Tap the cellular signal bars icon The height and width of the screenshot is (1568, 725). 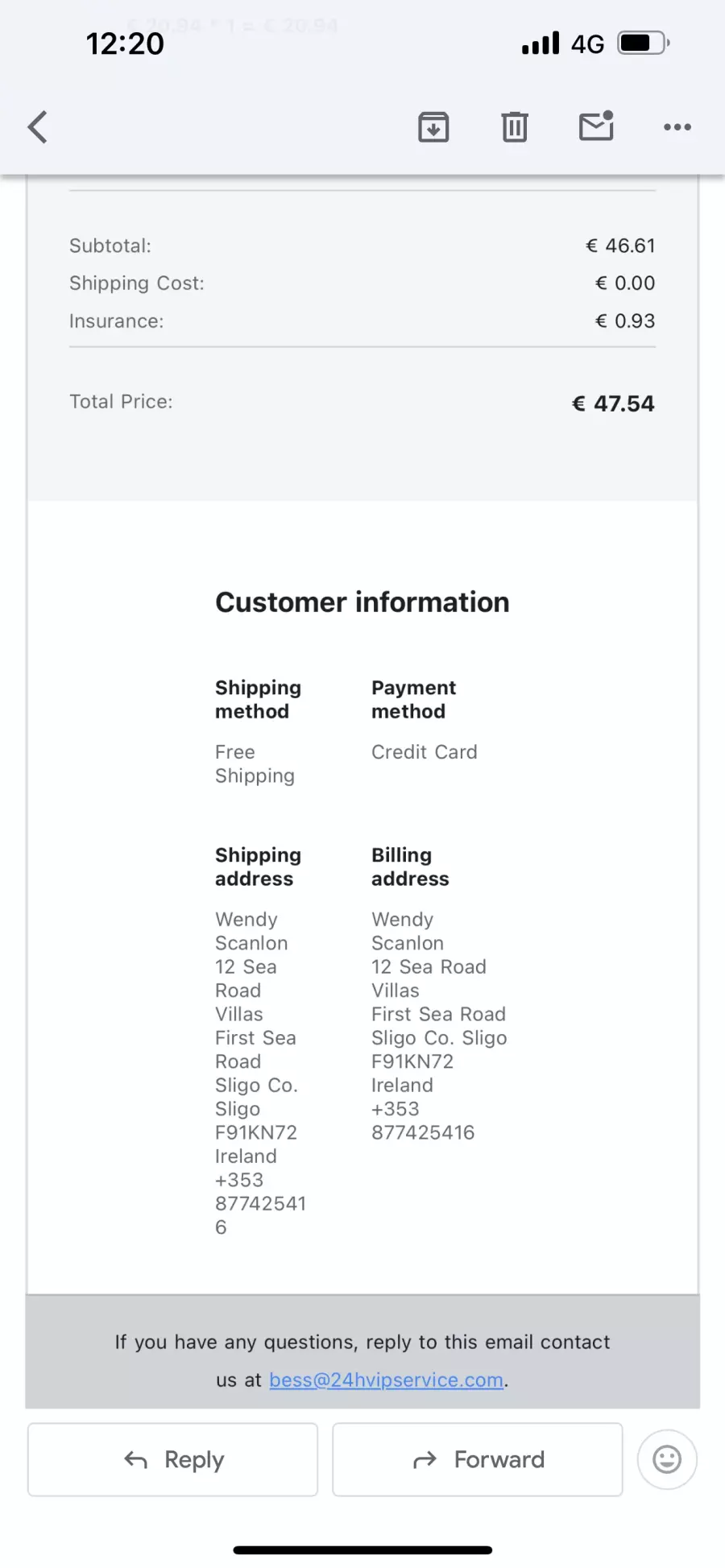pos(541,43)
